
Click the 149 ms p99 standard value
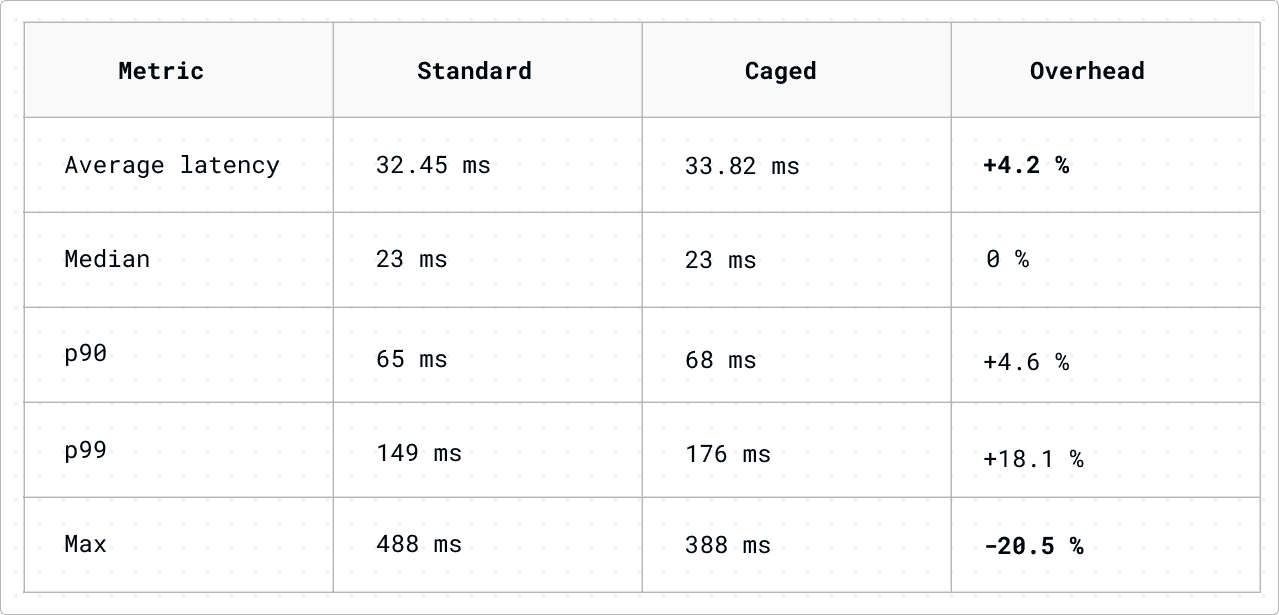419,453
